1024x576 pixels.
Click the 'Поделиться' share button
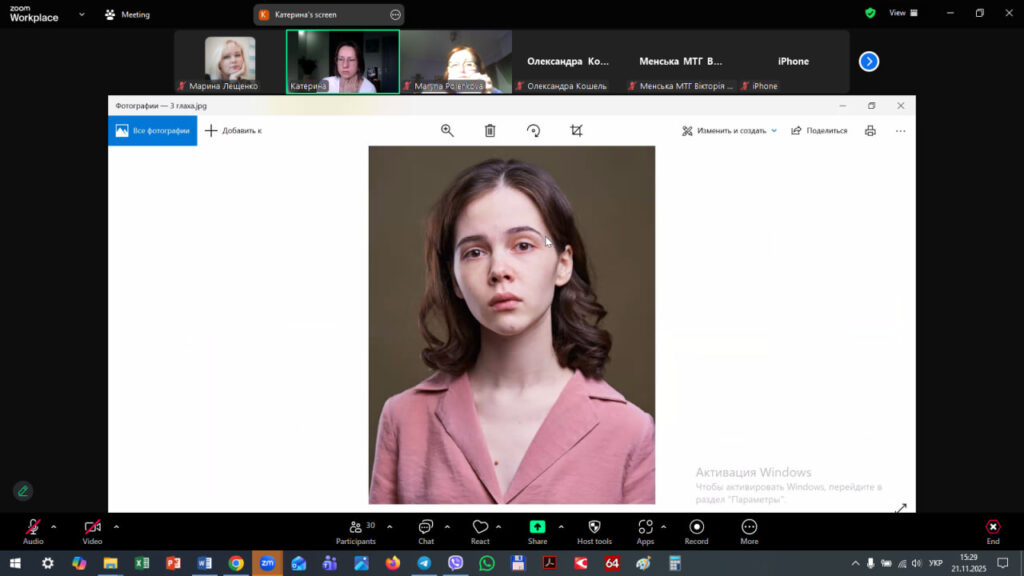click(x=819, y=130)
